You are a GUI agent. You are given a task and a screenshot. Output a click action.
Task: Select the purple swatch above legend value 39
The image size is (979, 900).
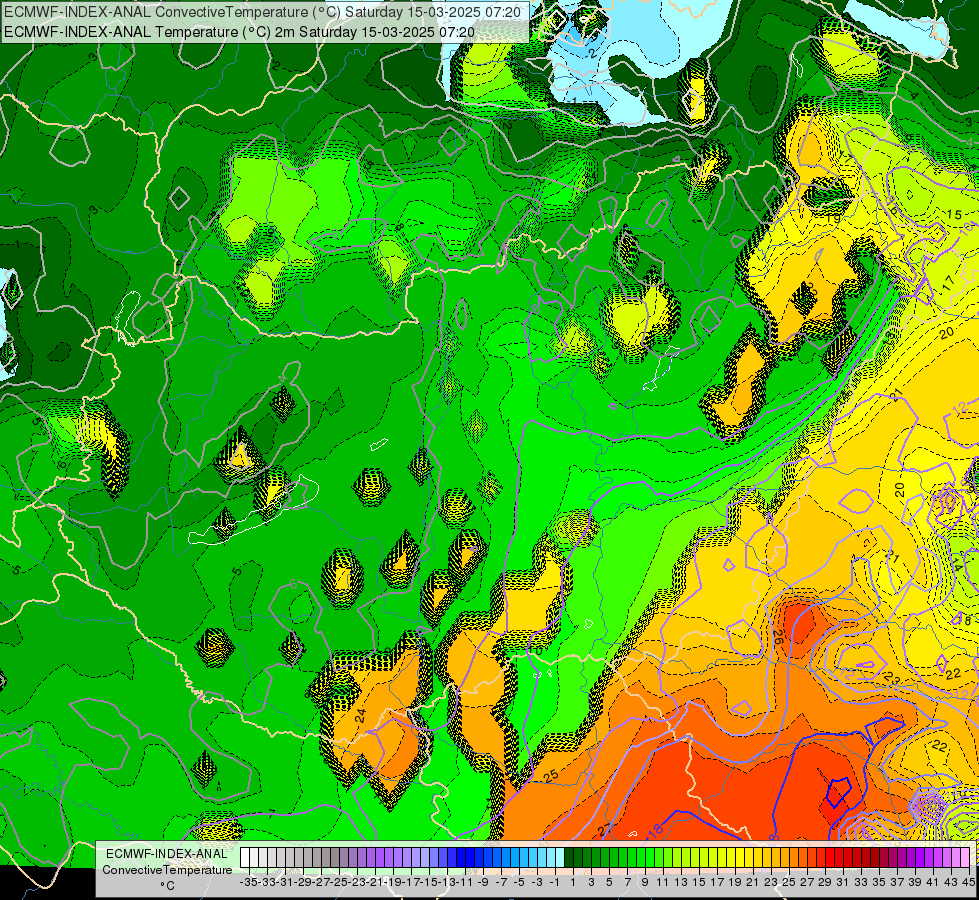pyautogui.click(x=911, y=857)
